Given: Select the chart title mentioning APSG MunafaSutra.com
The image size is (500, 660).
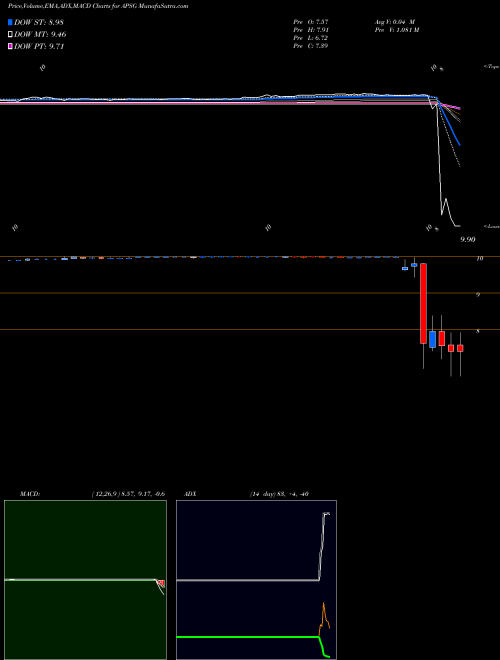Looking at the screenshot, I should [98, 6].
